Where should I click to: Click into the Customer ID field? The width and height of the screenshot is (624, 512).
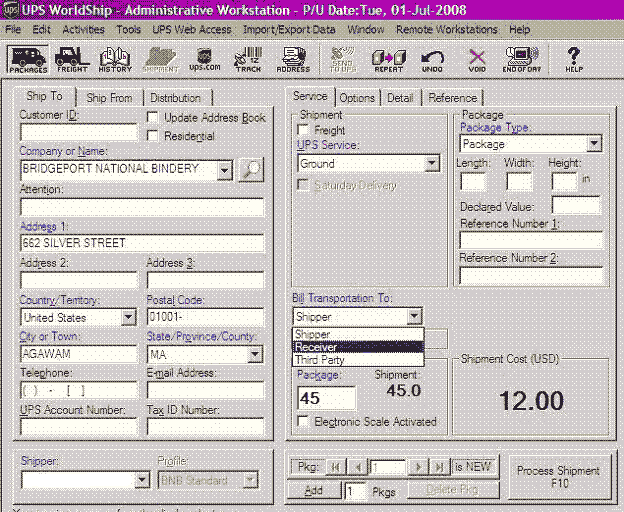click(x=79, y=132)
